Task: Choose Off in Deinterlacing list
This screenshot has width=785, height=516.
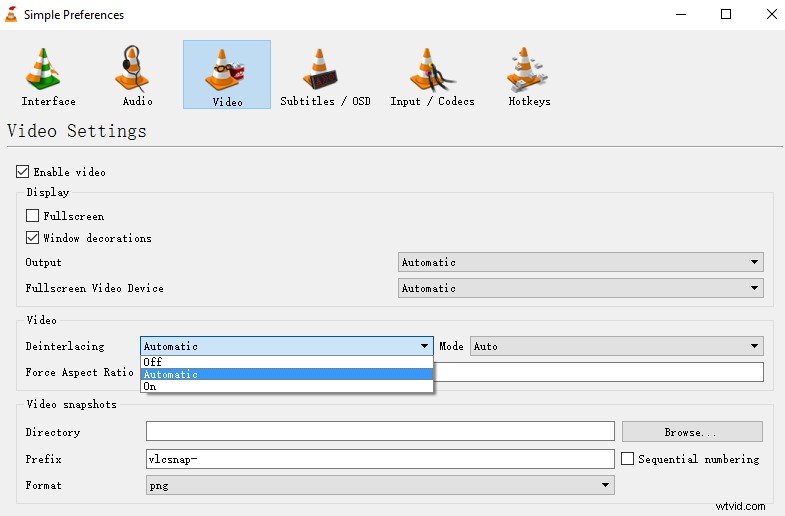Action: pyautogui.click(x=153, y=362)
